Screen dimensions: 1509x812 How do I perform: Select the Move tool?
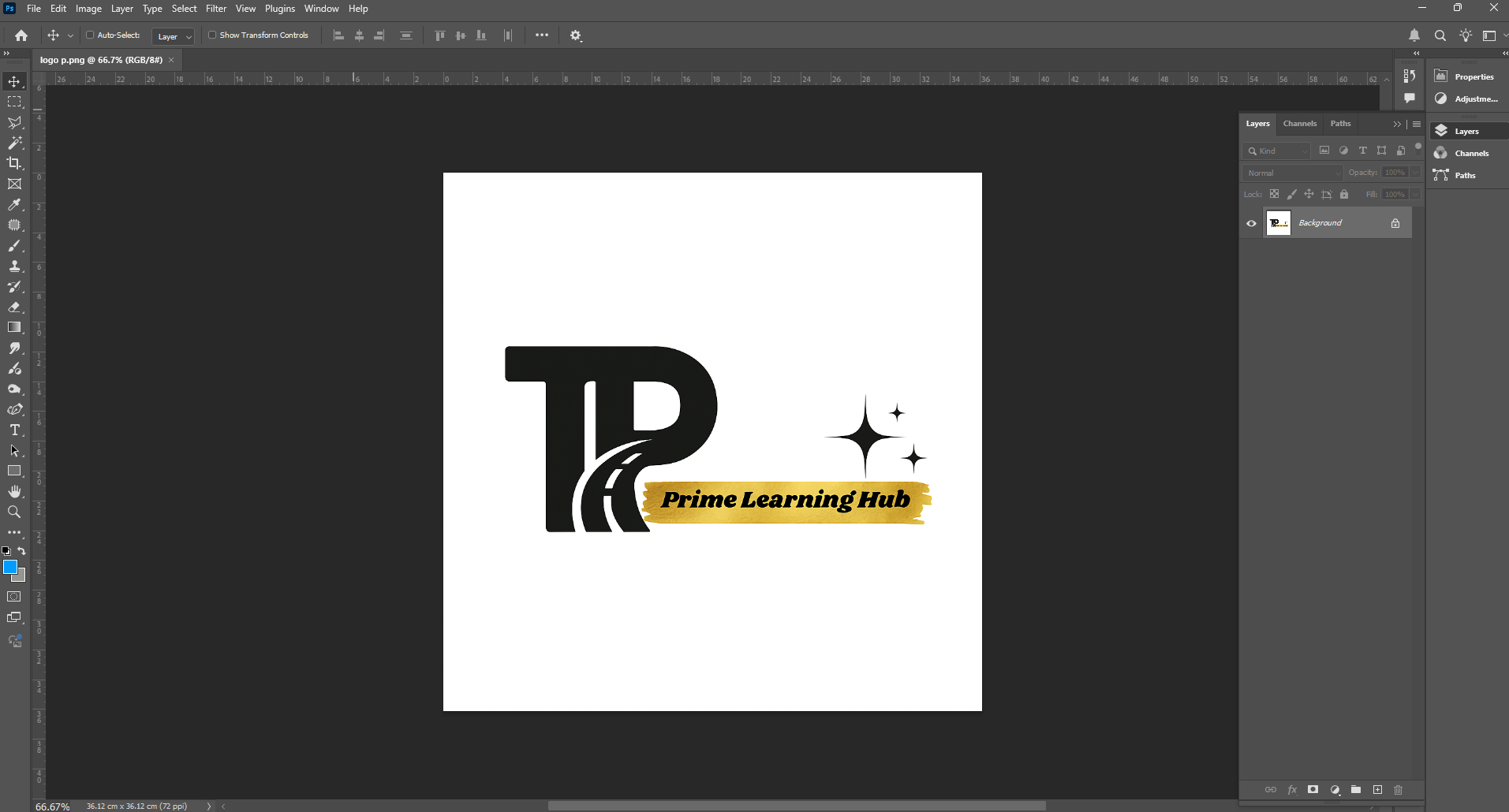coord(14,81)
